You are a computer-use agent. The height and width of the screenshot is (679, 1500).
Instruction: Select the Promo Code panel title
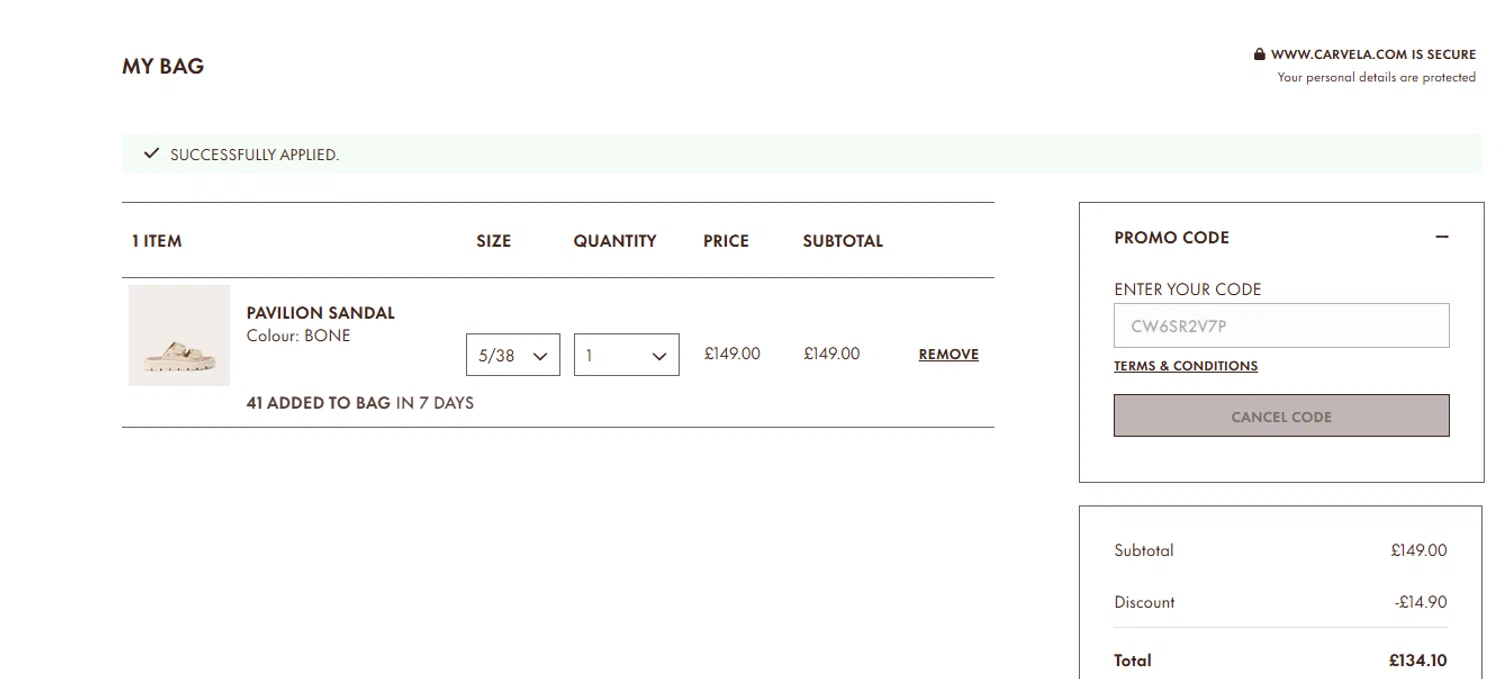[x=1172, y=237]
